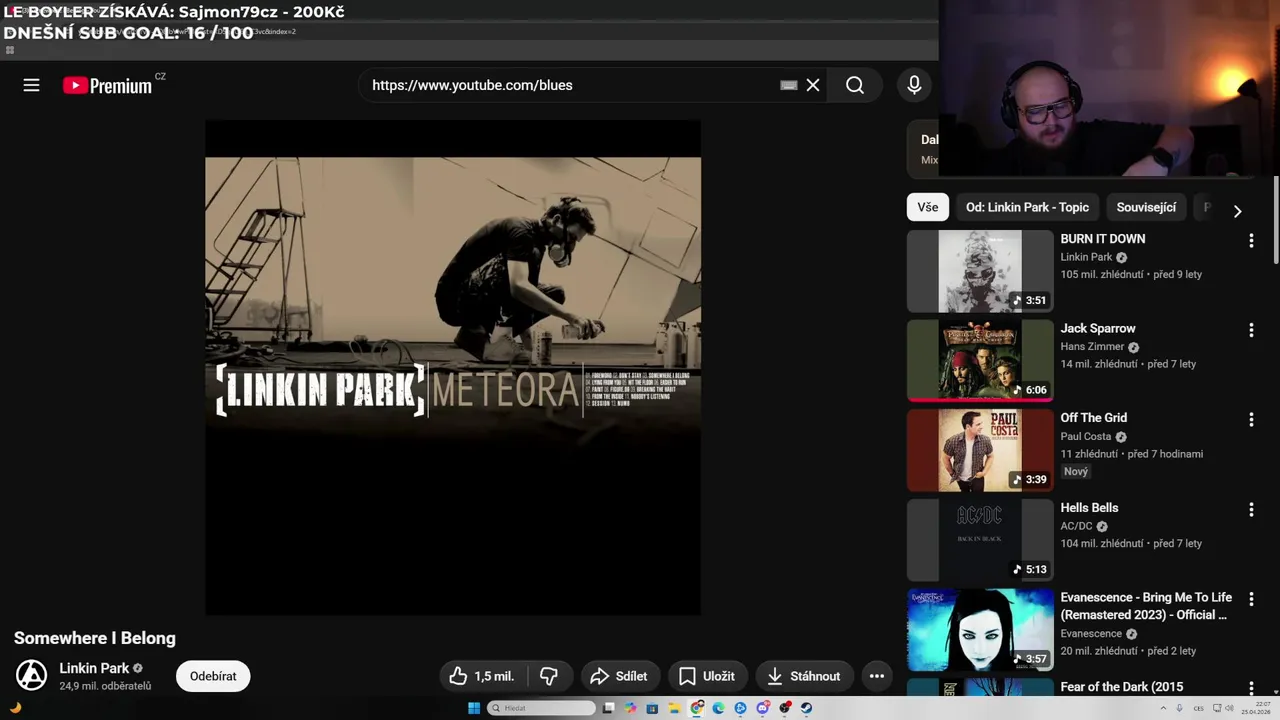The width and height of the screenshot is (1280, 720).
Task: Click the BURN IT DOWN title
Action: click(x=1103, y=239)
